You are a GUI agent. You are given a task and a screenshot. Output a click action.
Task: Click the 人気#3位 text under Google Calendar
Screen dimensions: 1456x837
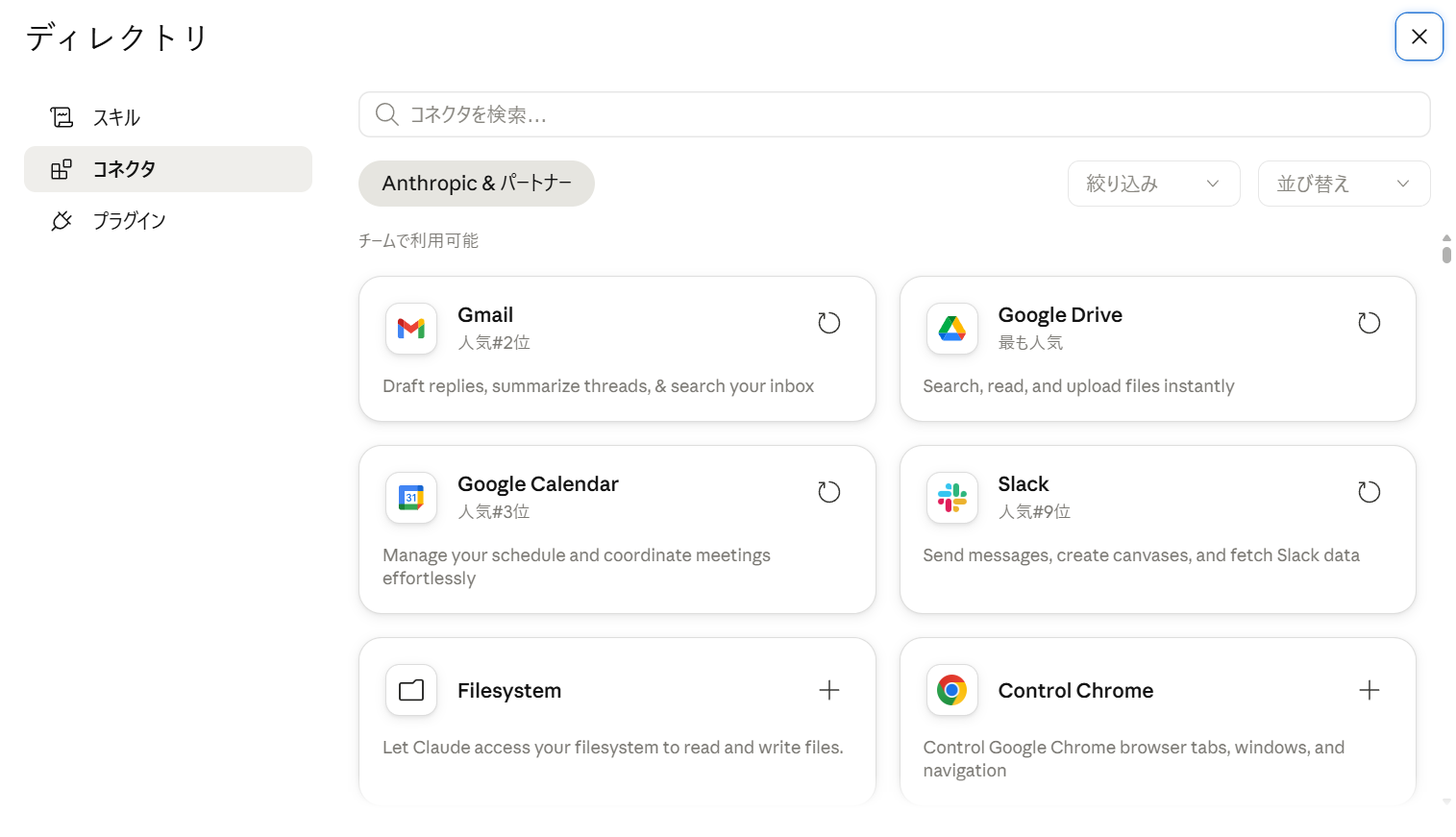click(494, 512)
